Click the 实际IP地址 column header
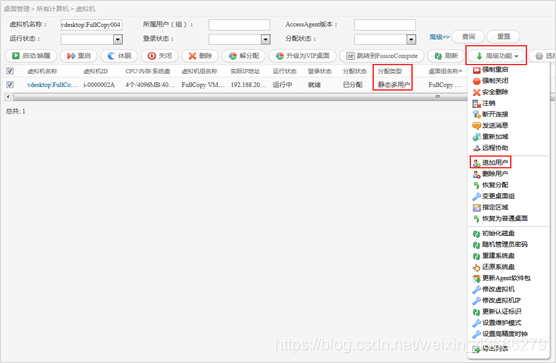 (x=245, y=71)
